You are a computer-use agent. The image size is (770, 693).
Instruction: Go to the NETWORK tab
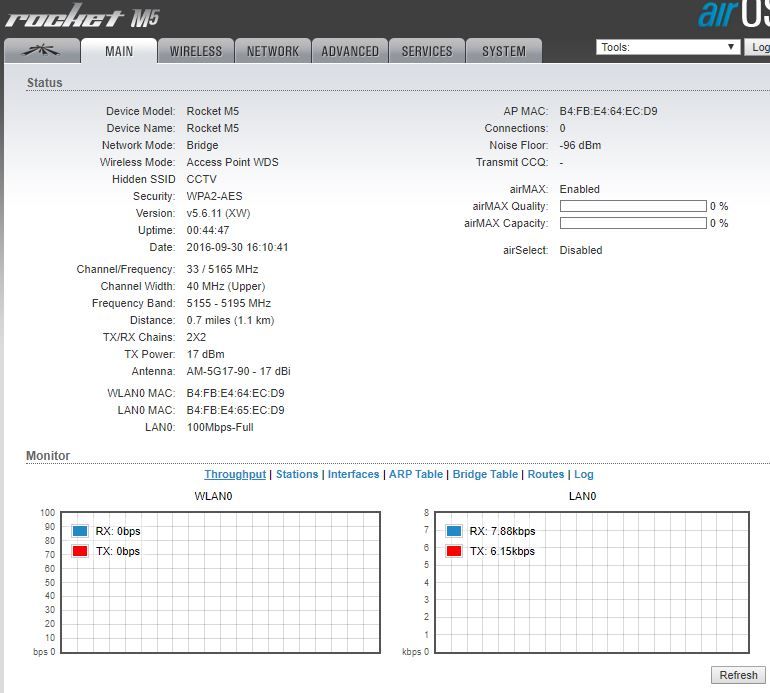[273, 51]
